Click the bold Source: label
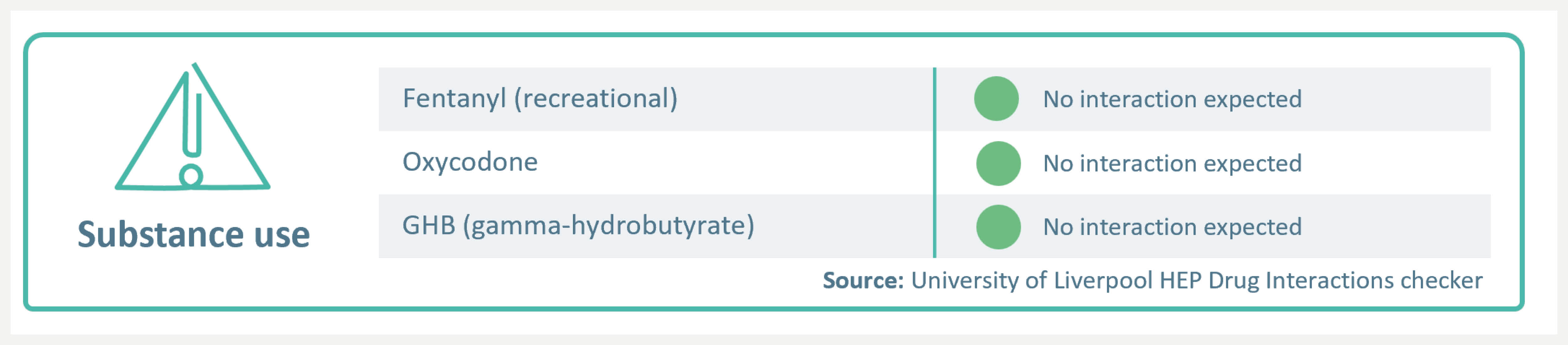This screenshot has width=1568, height=345. coord(863,280)
